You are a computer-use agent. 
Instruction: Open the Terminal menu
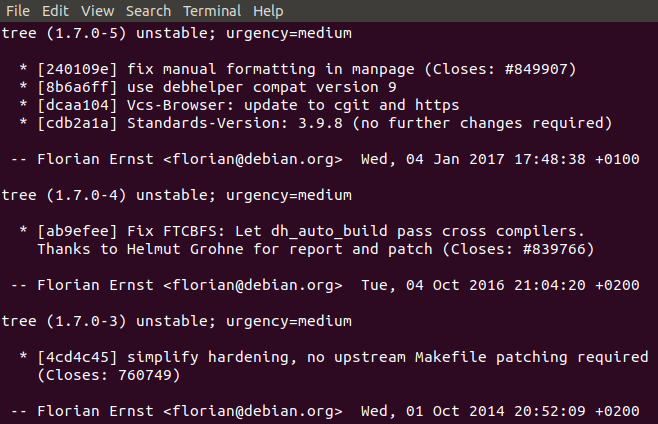click(x=212, y=11)
